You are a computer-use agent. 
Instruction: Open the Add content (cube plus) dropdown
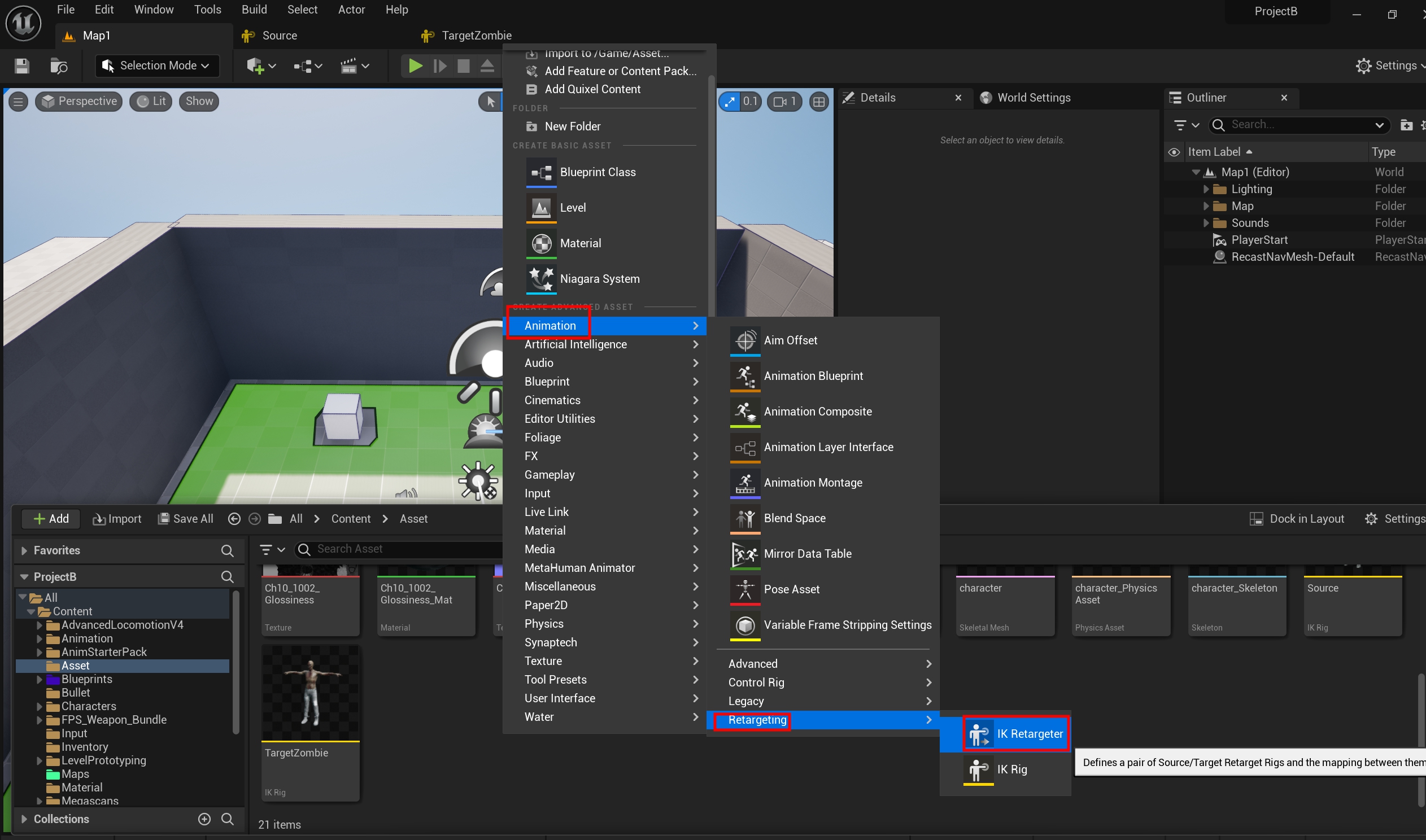click(x=261, y=65)
